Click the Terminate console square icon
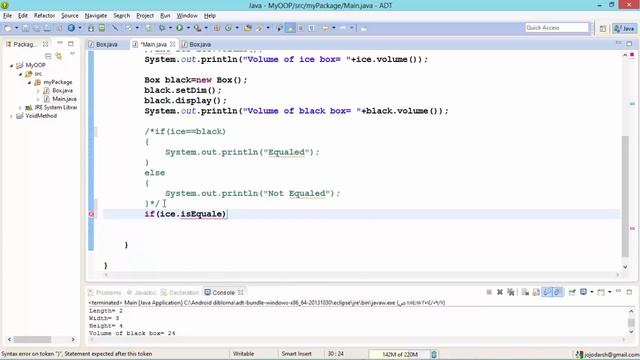Screen dimensions: 640x360 click(489, 292)
